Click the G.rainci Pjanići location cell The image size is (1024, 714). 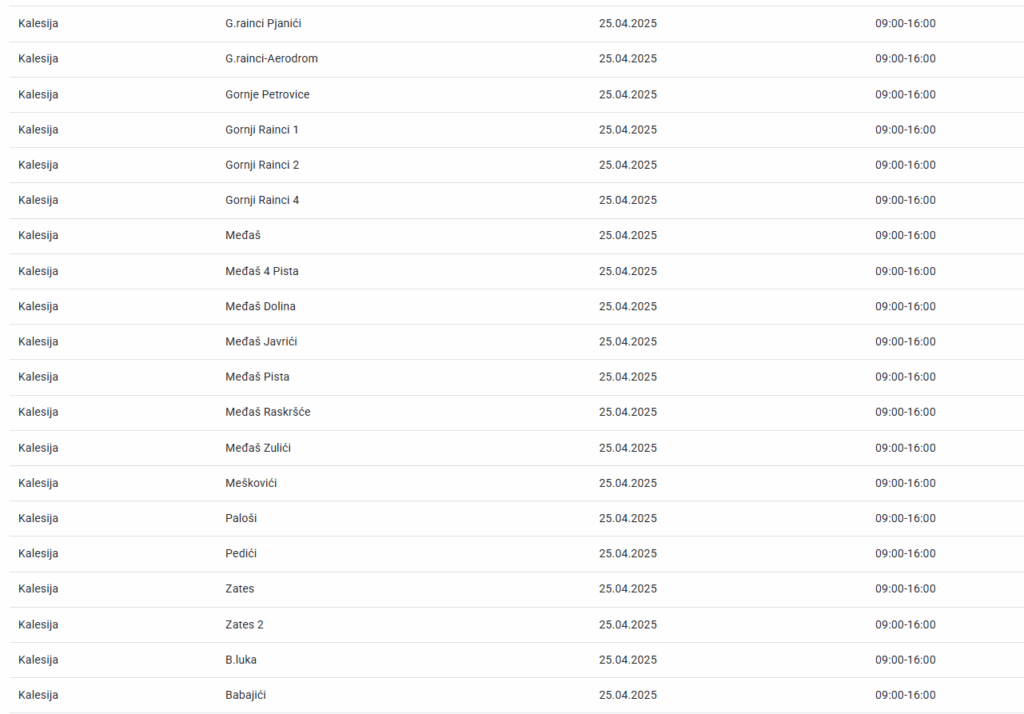tap(263, 23)
